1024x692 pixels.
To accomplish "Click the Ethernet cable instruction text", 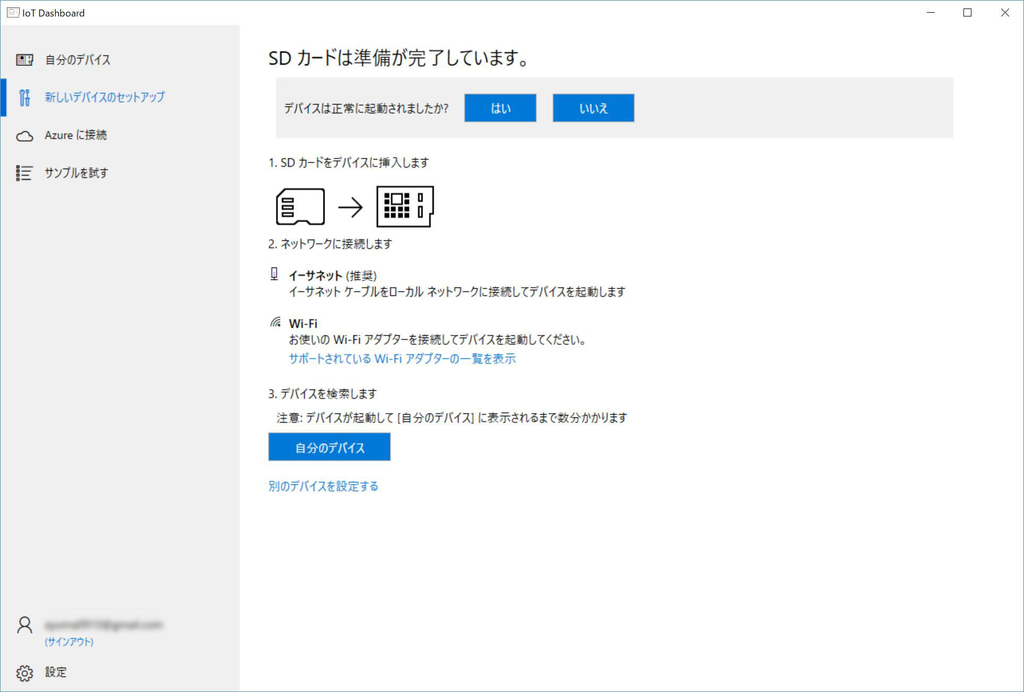I will [457, 292].
